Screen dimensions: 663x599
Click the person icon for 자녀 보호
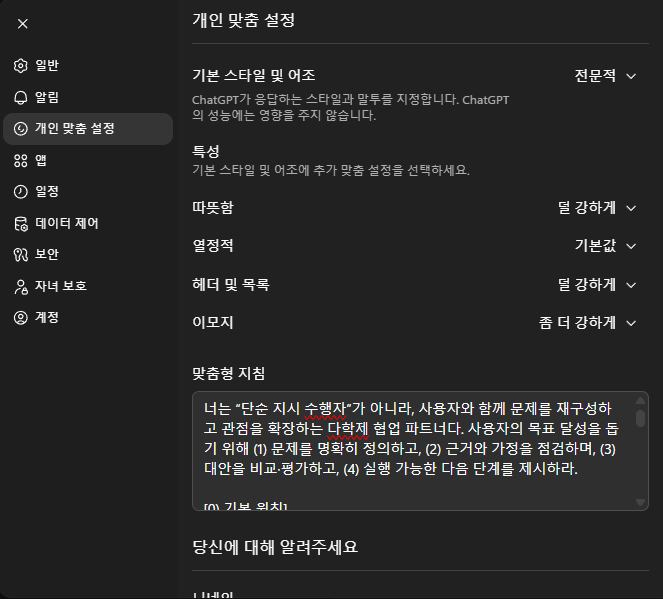[x=21, y=287]
